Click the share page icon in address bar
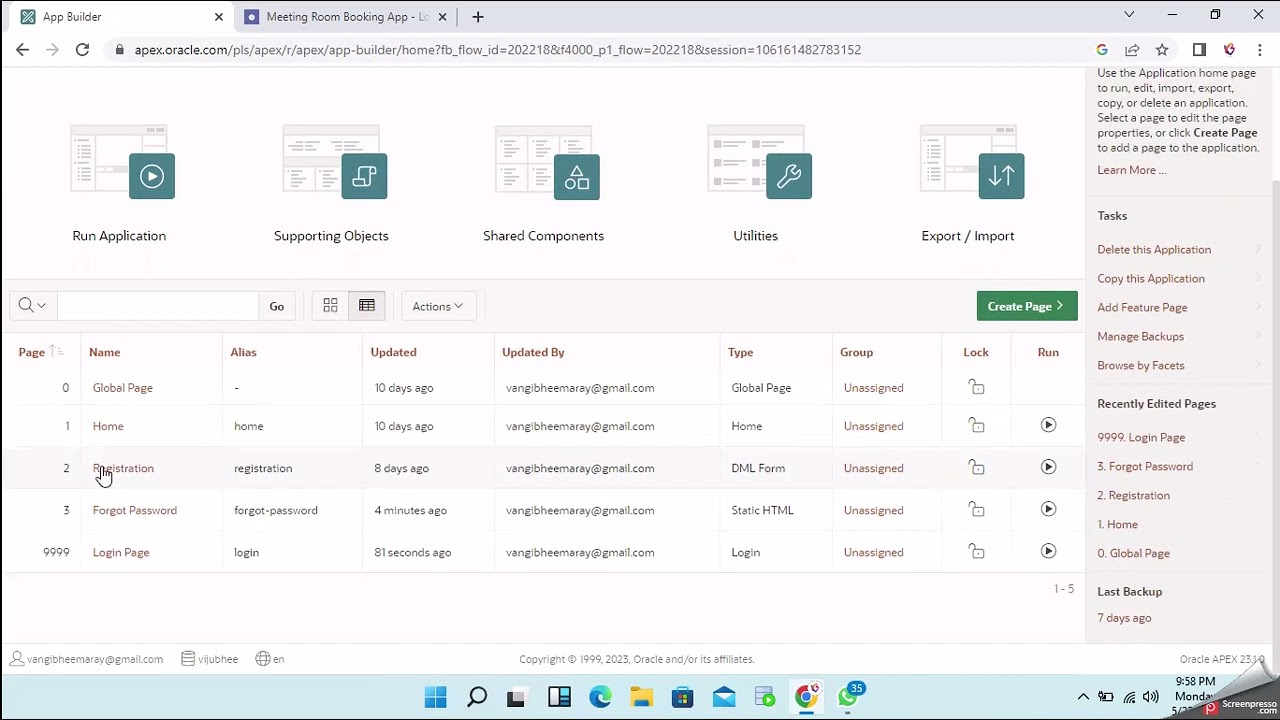 [x=1132, y=50]
